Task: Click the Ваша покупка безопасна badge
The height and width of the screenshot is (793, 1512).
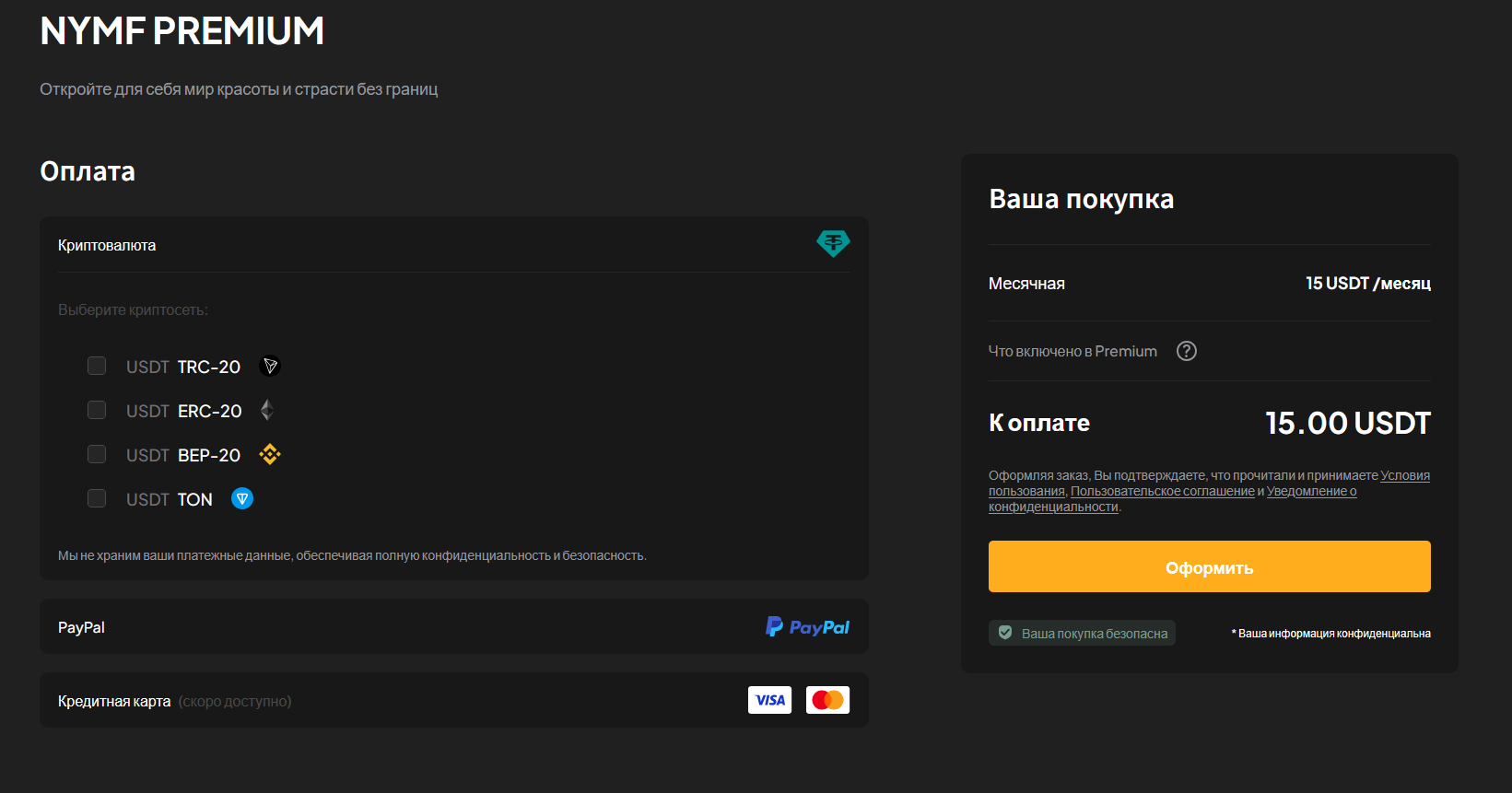Action: (1082, 633)
